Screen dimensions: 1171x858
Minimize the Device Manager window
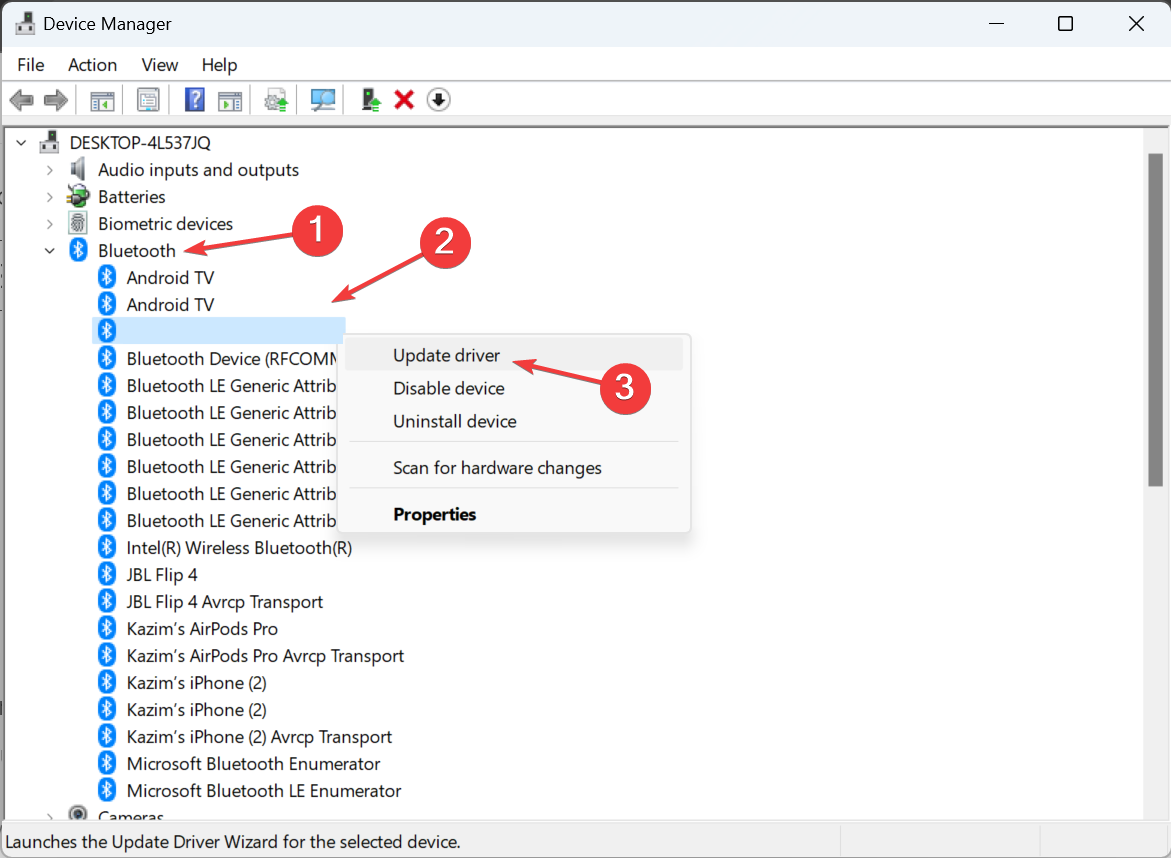(996, 24)
